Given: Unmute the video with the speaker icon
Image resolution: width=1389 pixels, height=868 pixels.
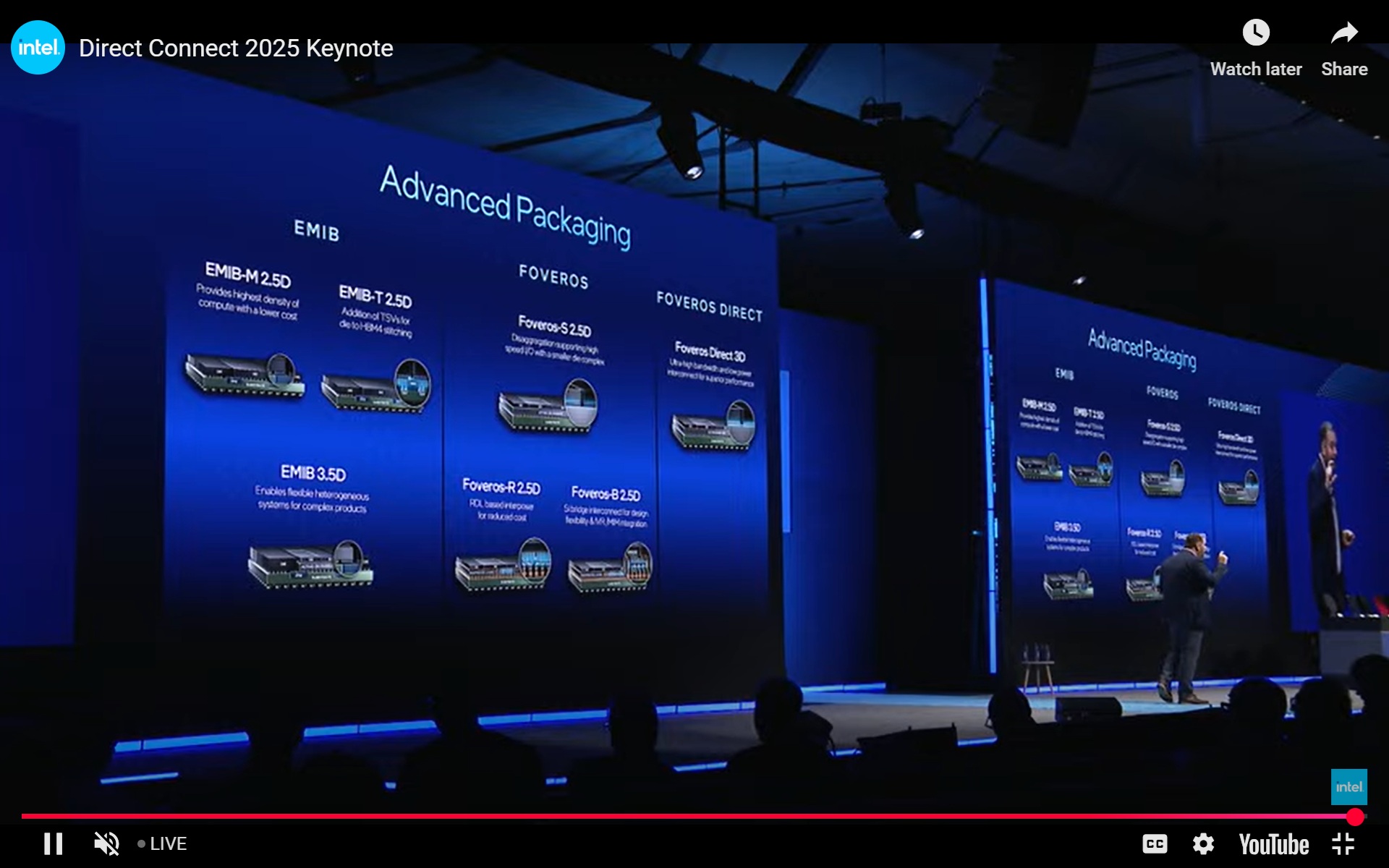Looking at the screenshot, I should (107, 843).
